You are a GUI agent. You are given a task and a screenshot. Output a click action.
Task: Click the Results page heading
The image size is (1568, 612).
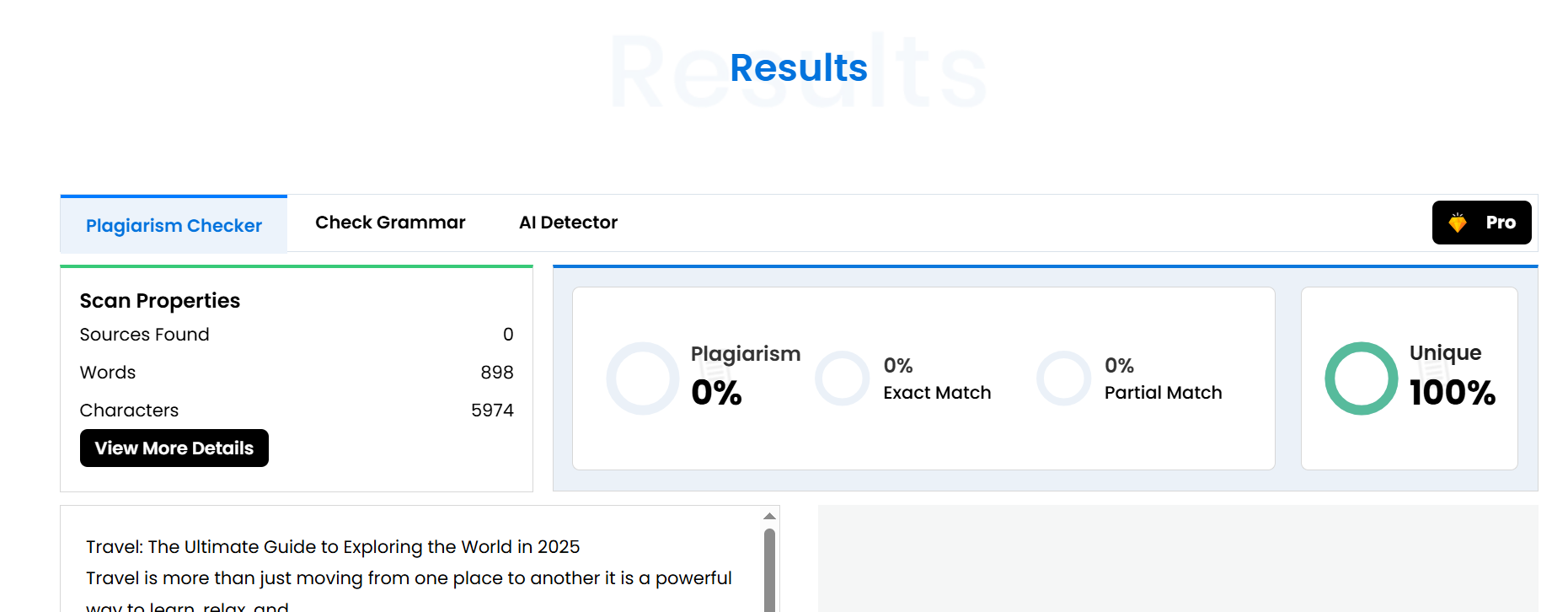tap(798, 67)
